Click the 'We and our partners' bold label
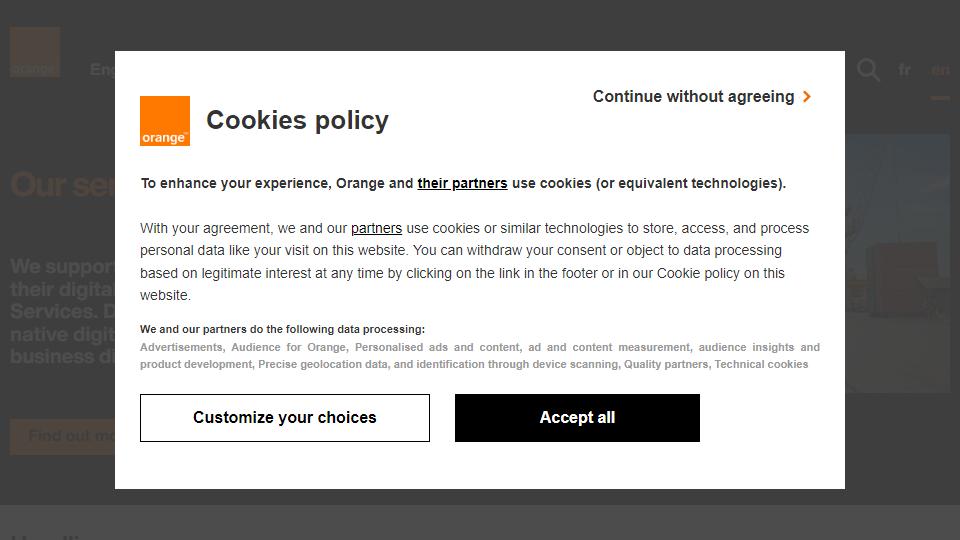This screenshot has width=960, height=540. pos(282,329)
